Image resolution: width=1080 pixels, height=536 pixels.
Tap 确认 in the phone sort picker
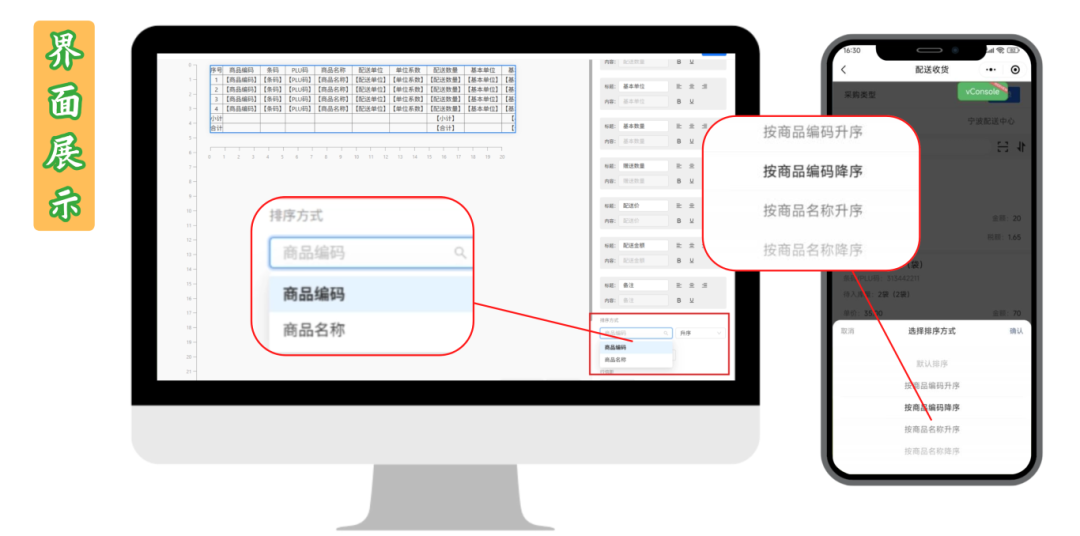click(1016, 331)
